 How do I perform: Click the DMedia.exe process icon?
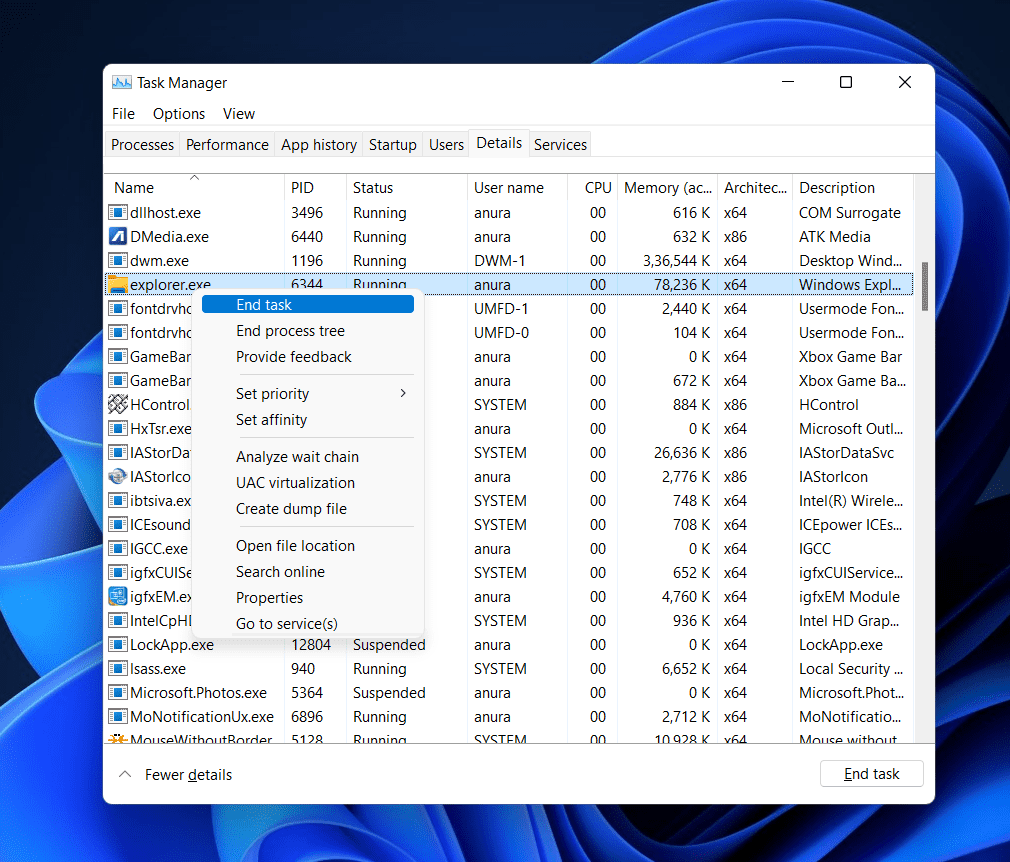click(117, 237)
